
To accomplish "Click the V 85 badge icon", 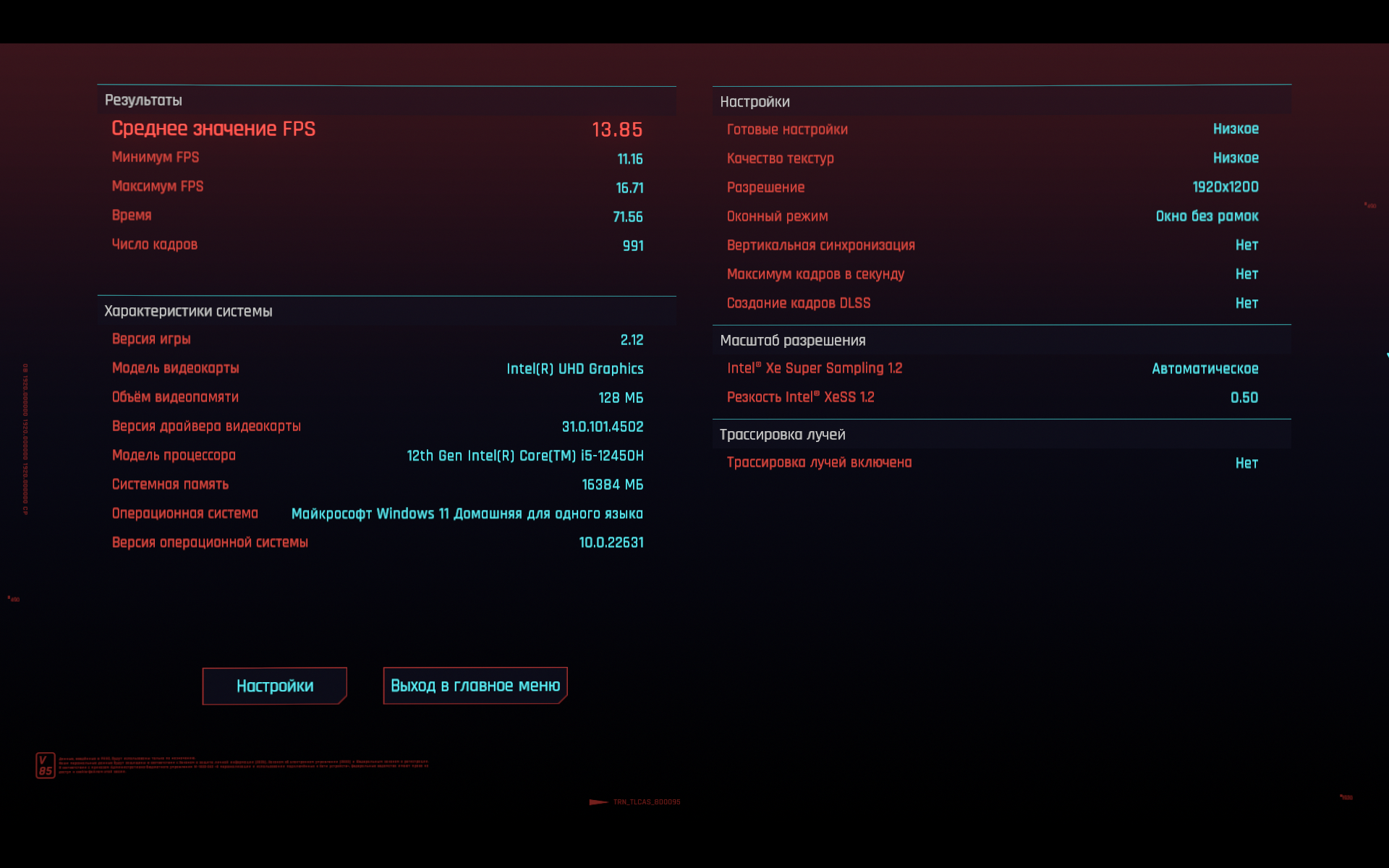I will [46, 765].
